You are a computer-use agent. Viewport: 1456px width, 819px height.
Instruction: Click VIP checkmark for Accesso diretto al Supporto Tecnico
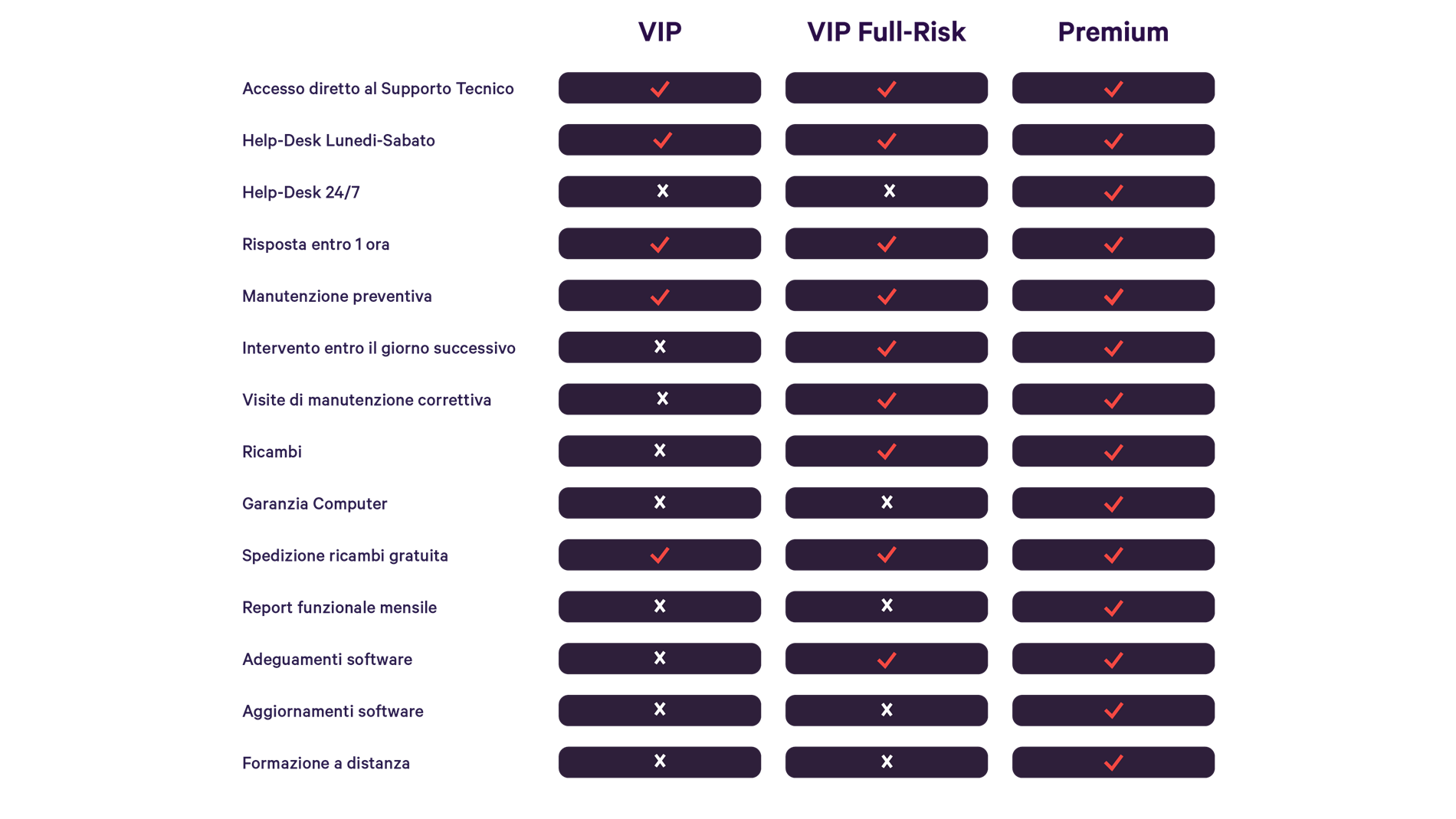[660, 89]
